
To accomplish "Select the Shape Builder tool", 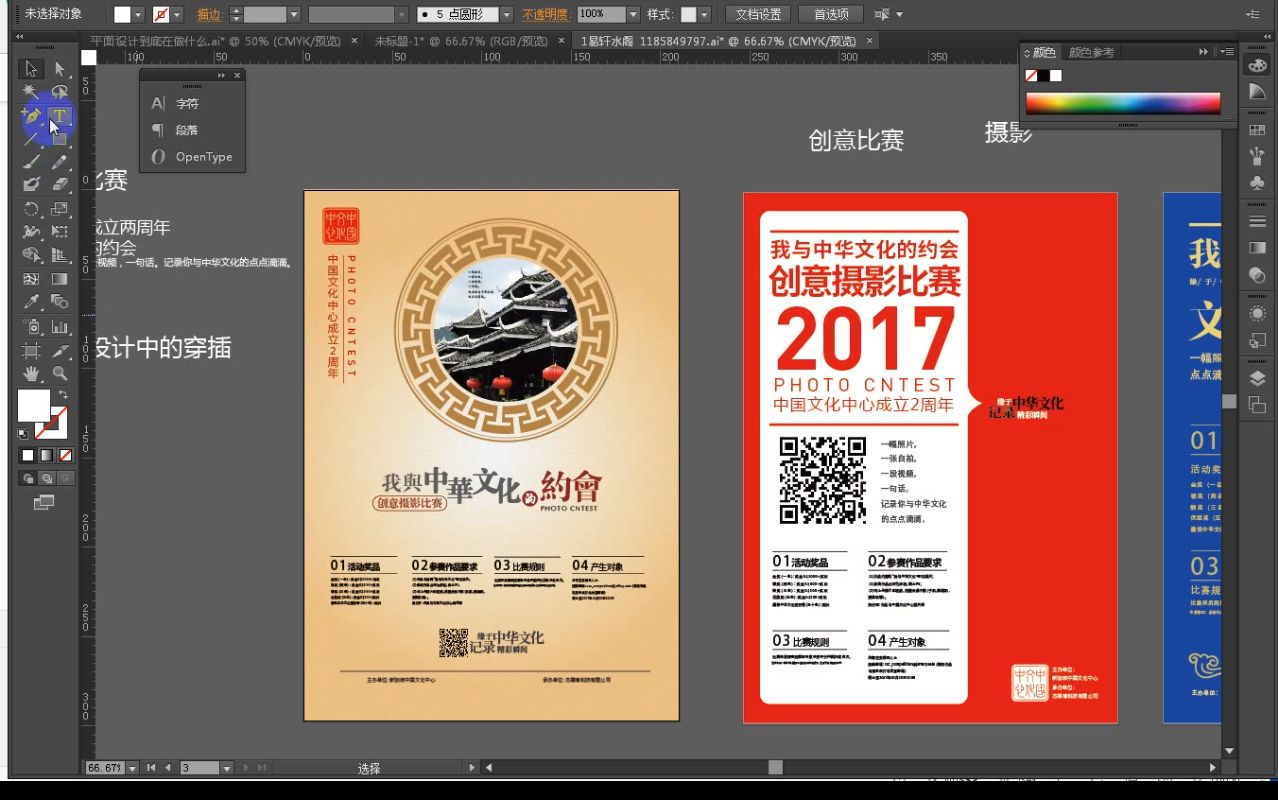I will pos(31,256).
